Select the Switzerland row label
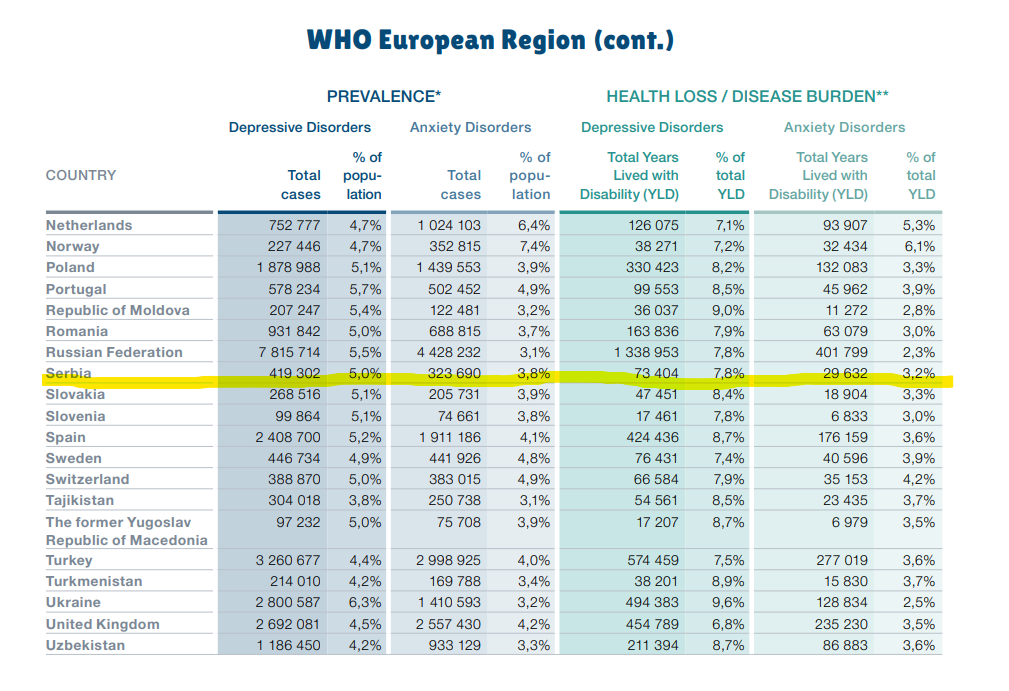This screenshot has width=1009, height=691. pyautogui.click(x=88, y=479)
